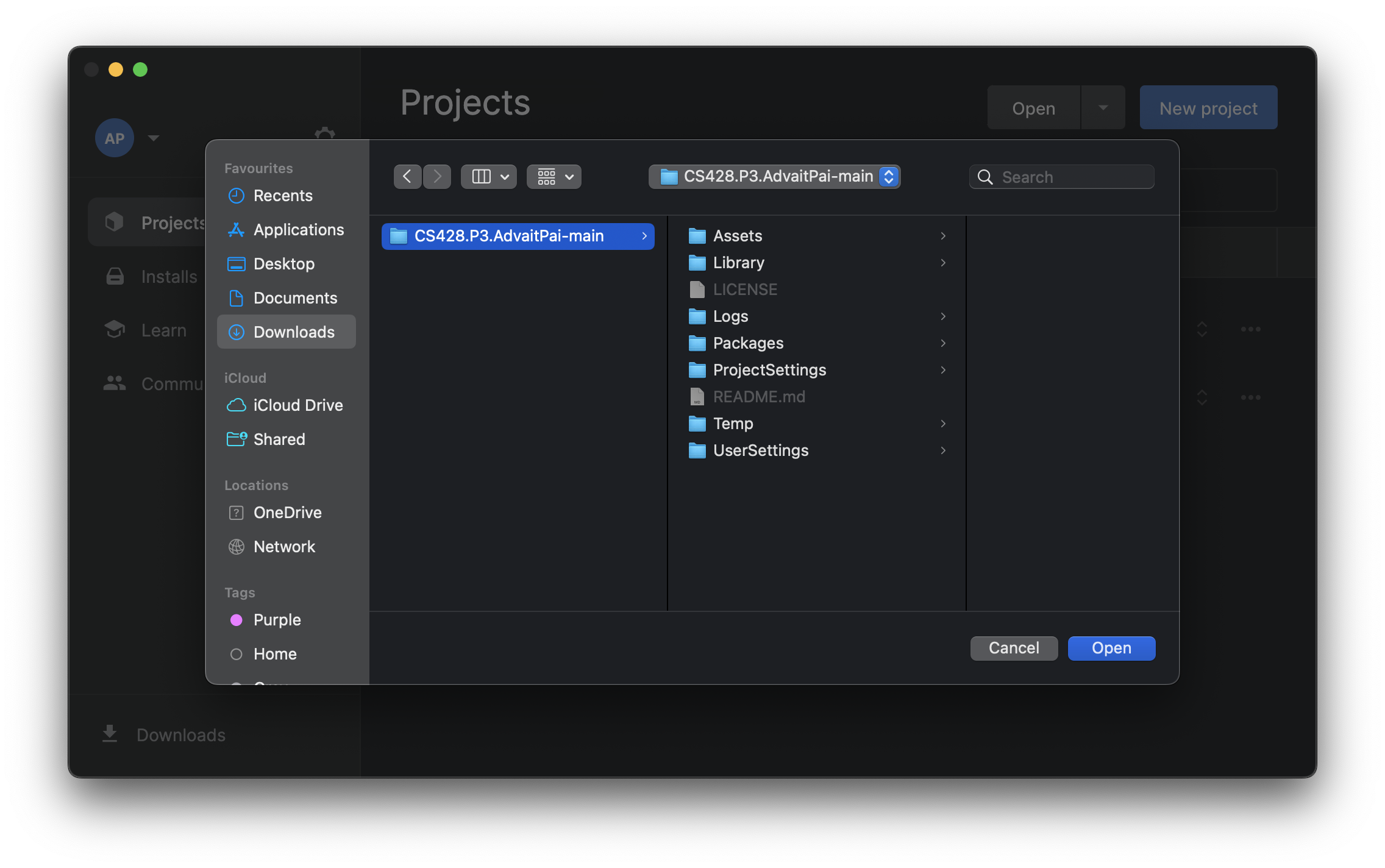Open the grouping options dropdown
Screen dimensions: 1385x868
coord(554,177)
